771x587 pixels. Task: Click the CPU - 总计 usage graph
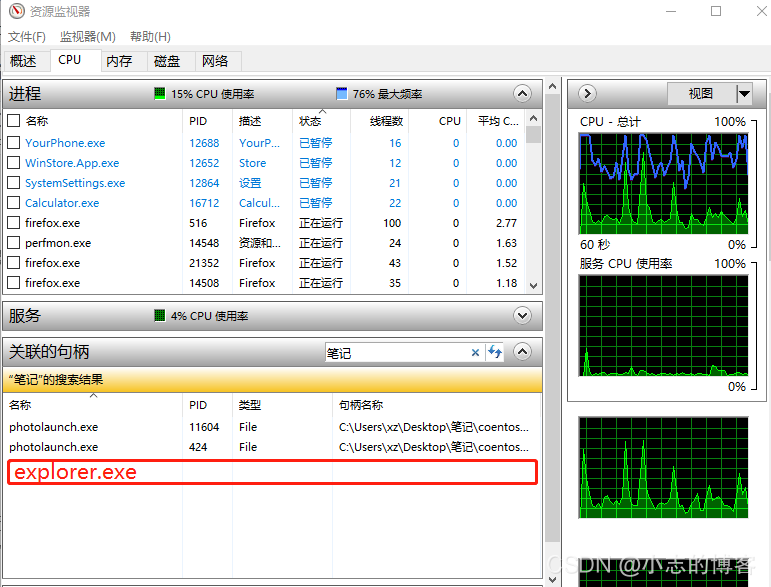pos(664,183)
